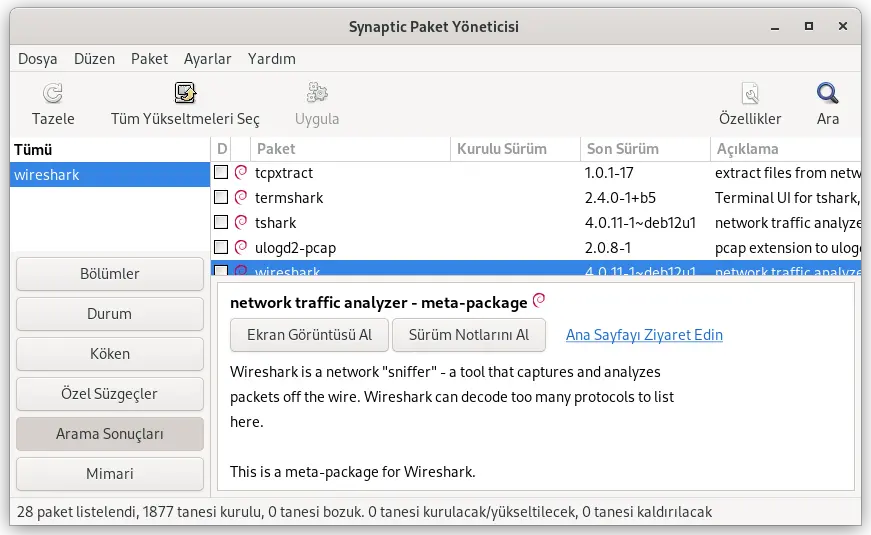The width and height of the screenshot is (871, 535).
Task: Click the Özel Süzgeçler button
Action: click(x=110, y=394)
